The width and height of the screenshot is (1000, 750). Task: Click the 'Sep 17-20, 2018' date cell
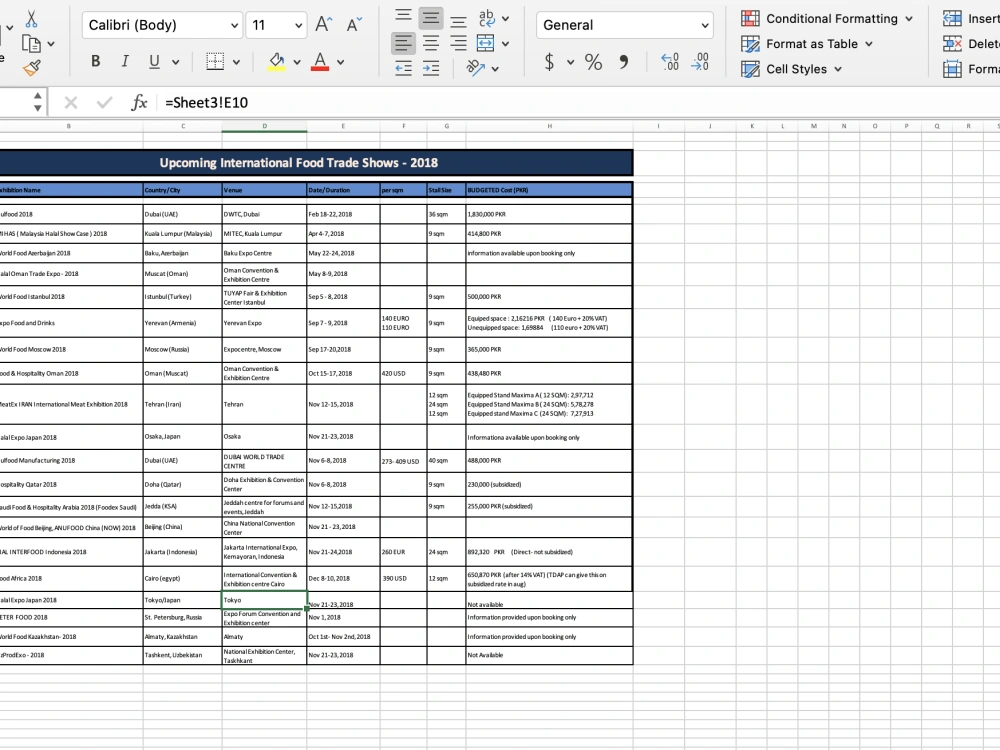(344, 349)
